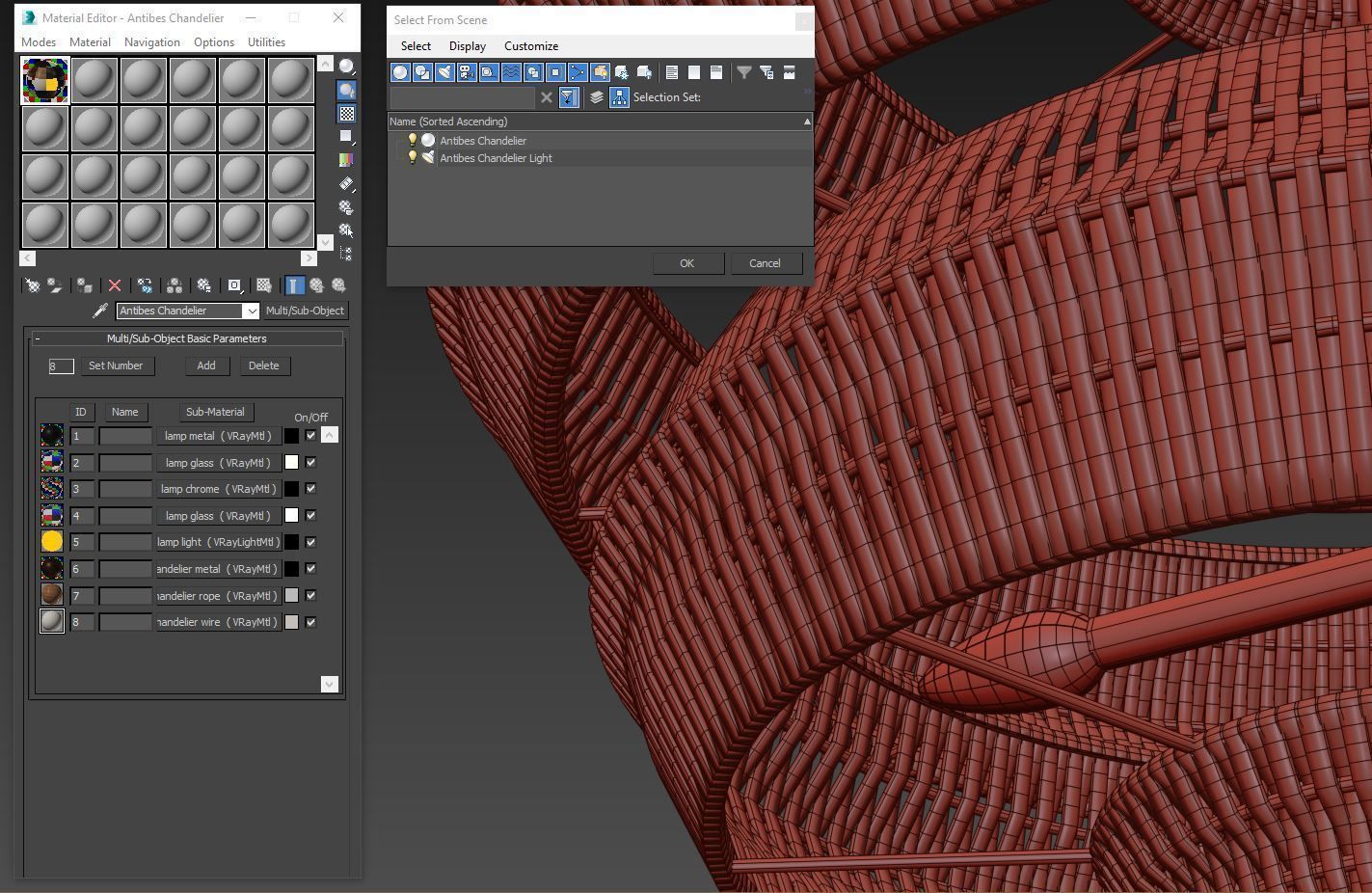Click the hierarchy display icon near Selection Set
This screenshot has width=1372, height=893.
click(x=619, y=97)
